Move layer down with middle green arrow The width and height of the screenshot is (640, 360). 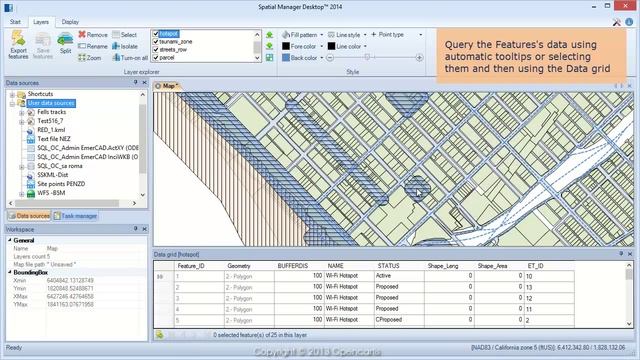pyautogui.click(x=269, y=46)
